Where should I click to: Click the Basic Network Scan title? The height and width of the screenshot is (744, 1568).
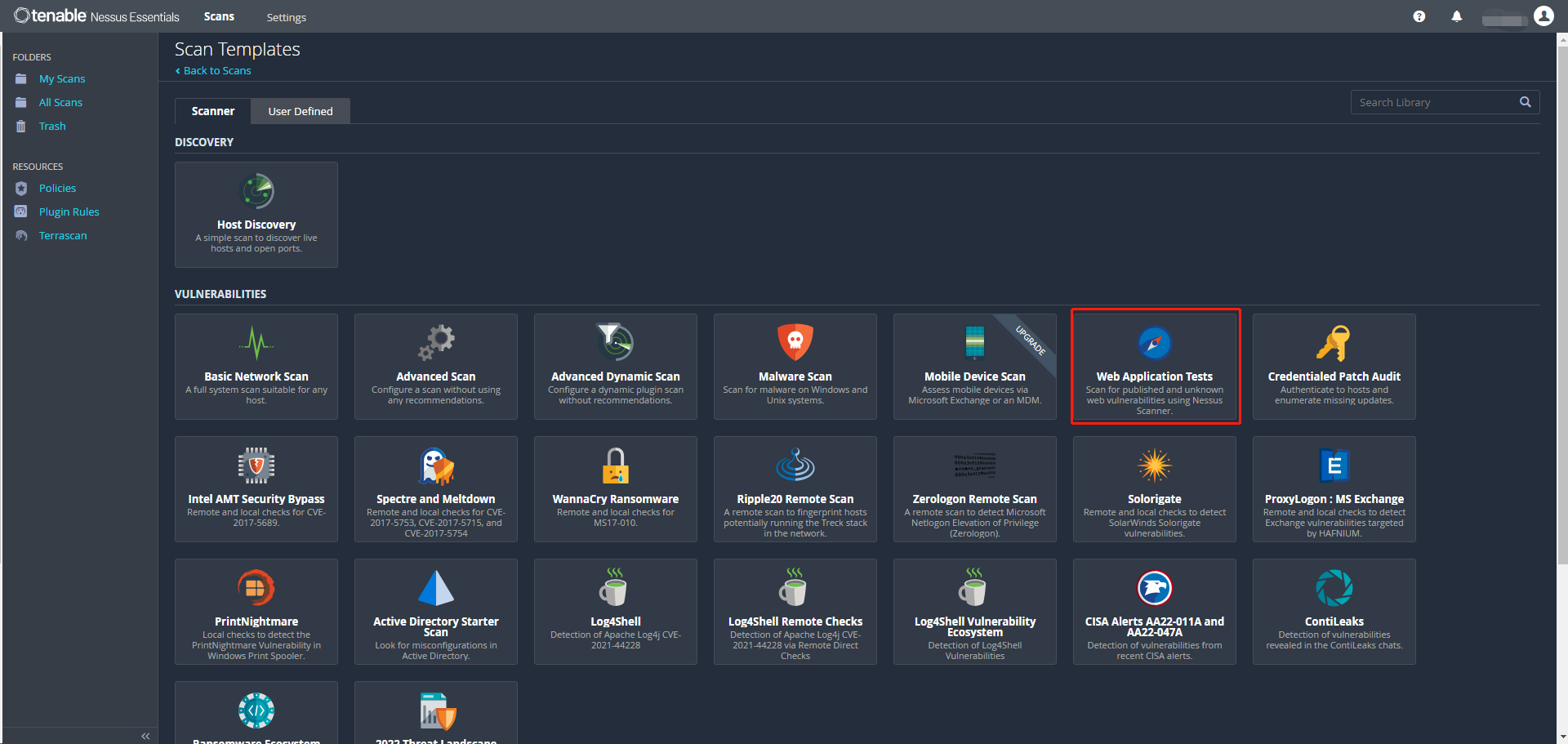coord(256,376)
